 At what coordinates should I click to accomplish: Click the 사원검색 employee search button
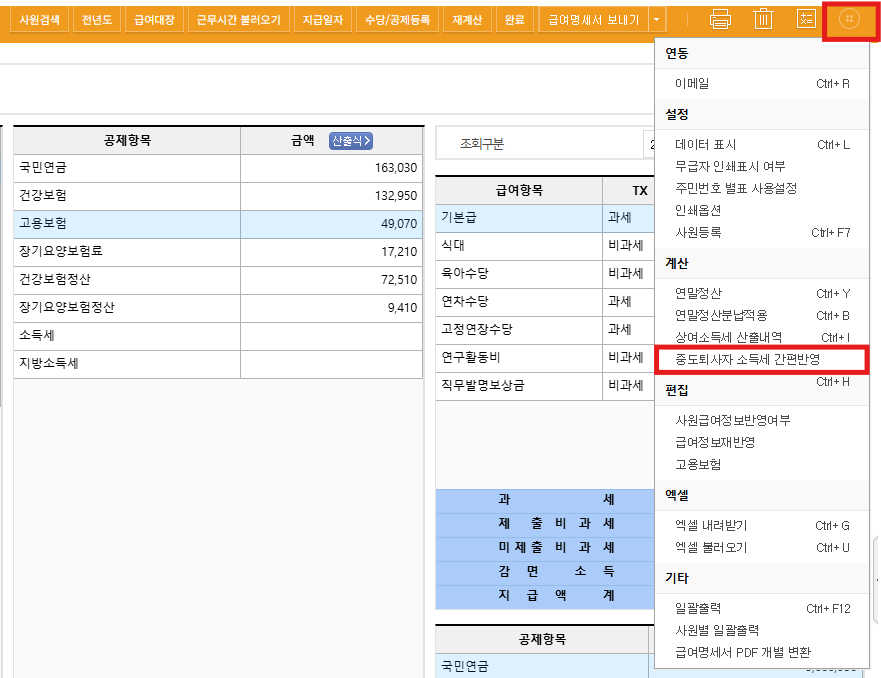click(x=38, y=19)
